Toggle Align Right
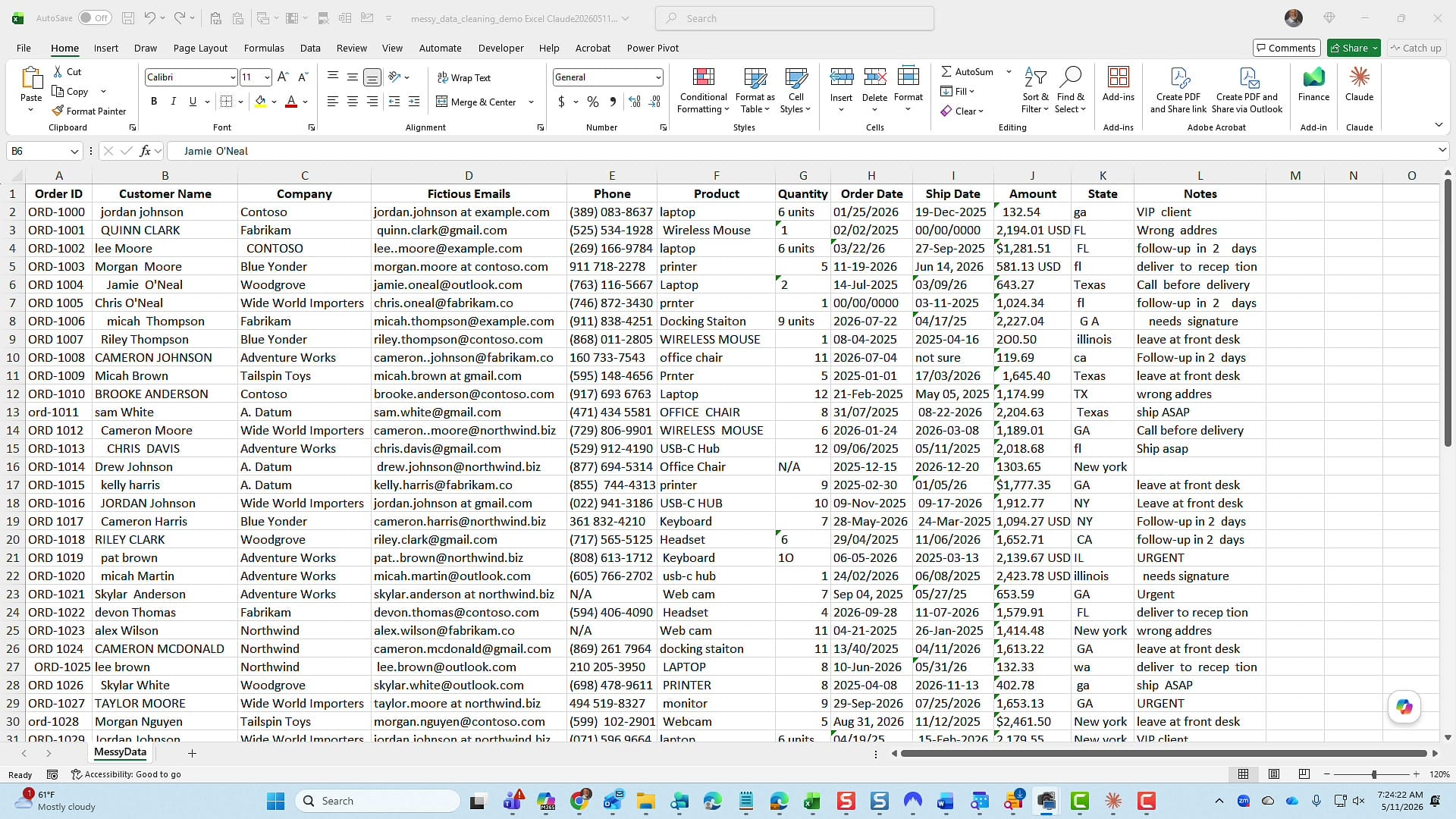The image size is (1456, 819). [x=372, y=101]
